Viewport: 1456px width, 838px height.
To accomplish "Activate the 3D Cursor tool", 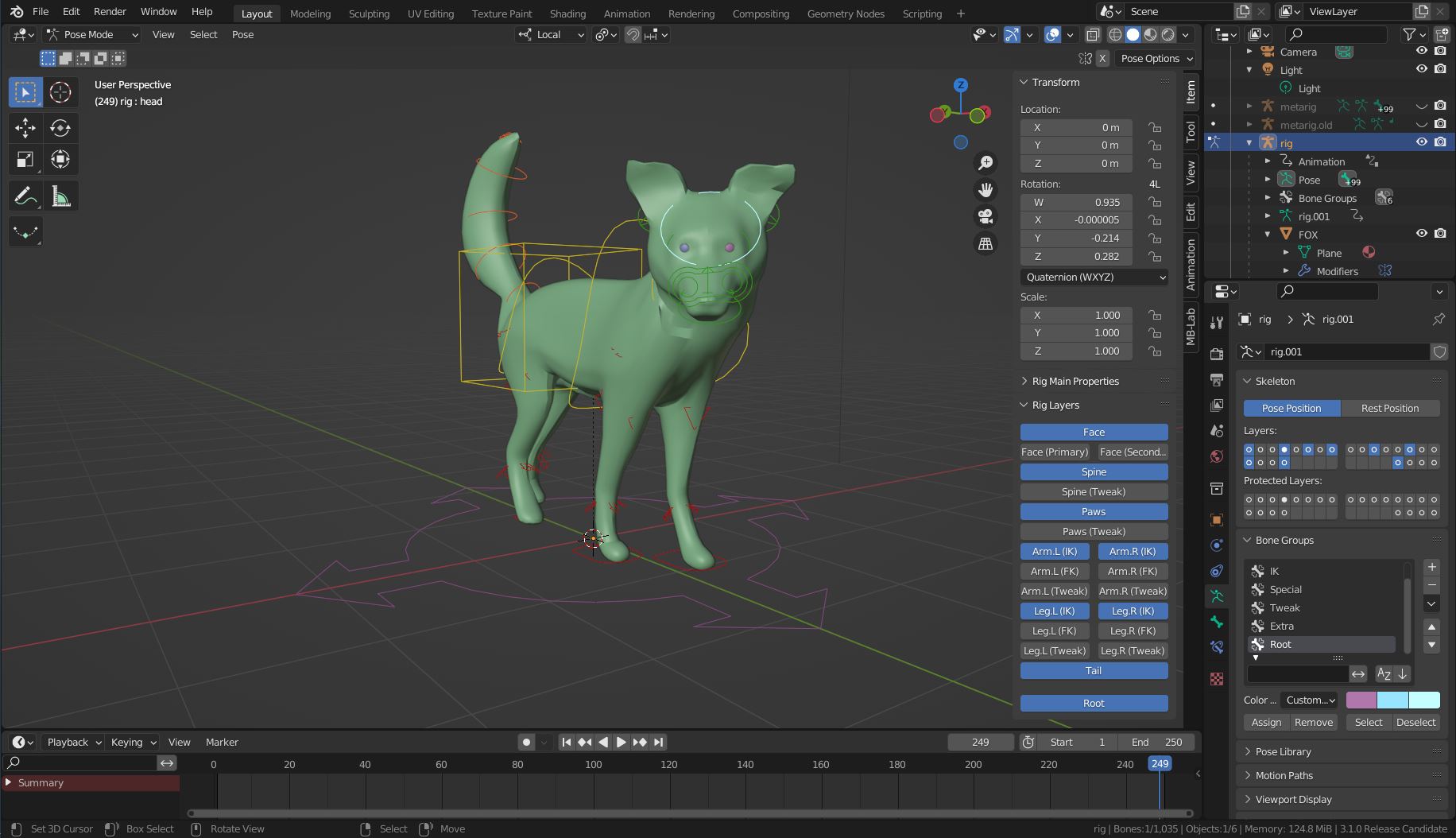I will 60,92.
